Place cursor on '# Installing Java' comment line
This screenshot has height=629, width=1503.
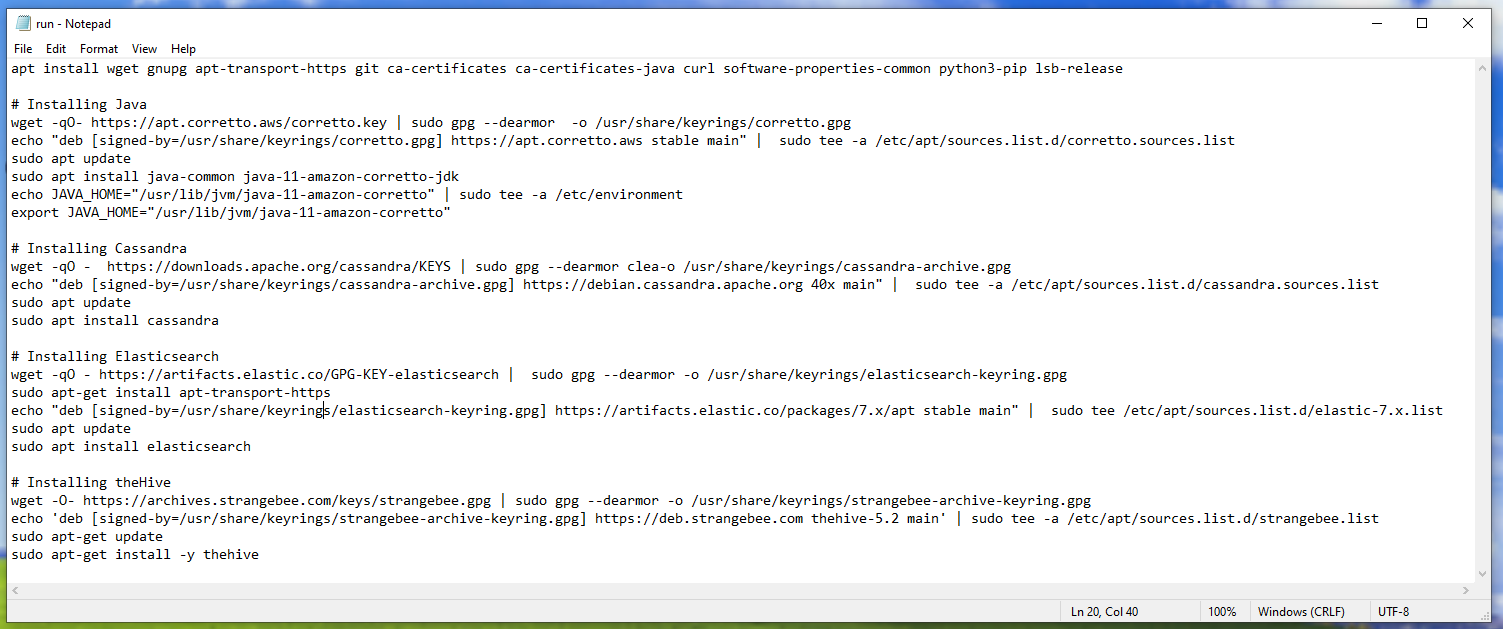79,104
